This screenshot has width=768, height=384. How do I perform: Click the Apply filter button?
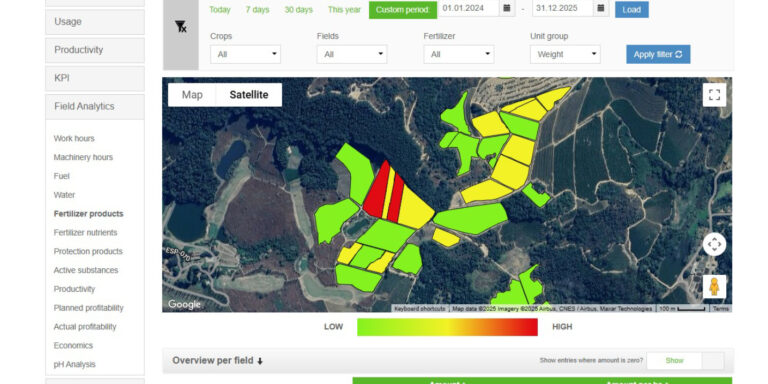click(658, 54)
